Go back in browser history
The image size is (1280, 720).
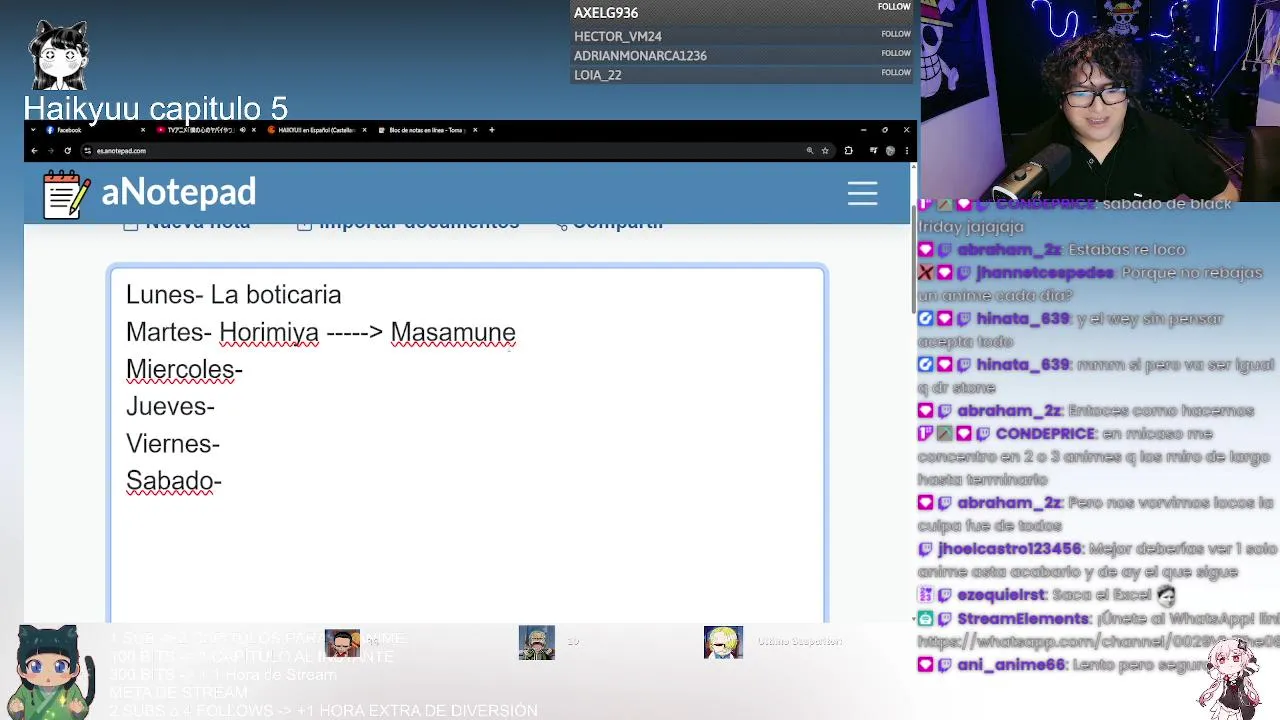[x=34, y=151]
